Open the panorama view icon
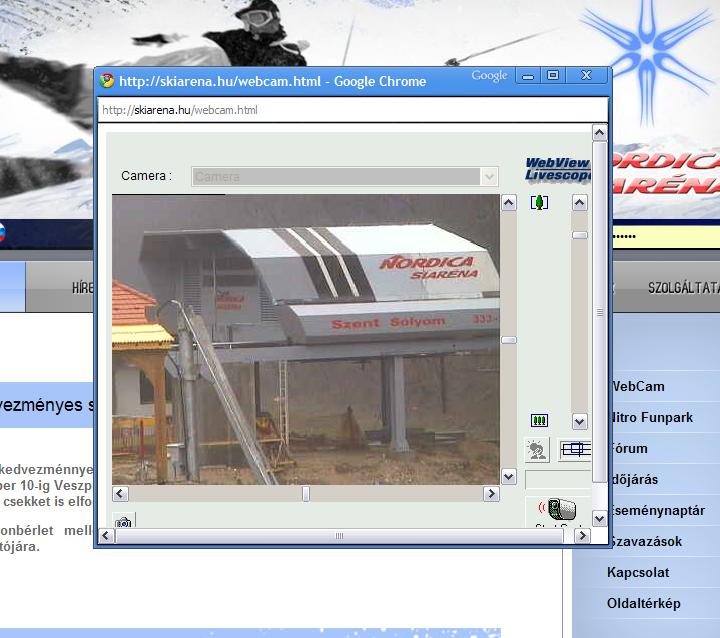The height and width of the screenshot is (638, 720). tap(575, 450)
